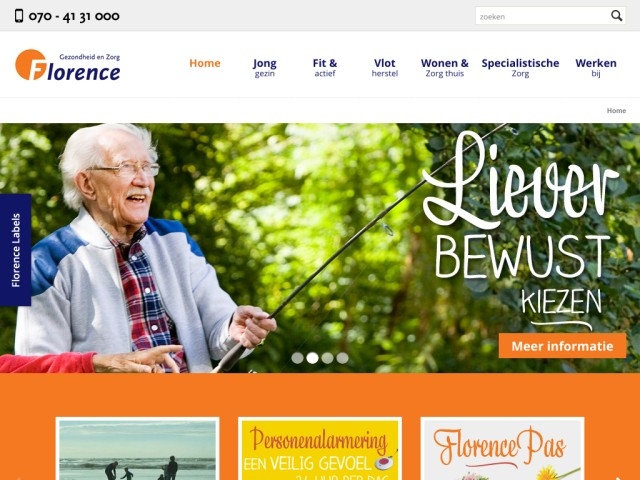Open the beach family photo tile
640x480 pixels.
138,449
